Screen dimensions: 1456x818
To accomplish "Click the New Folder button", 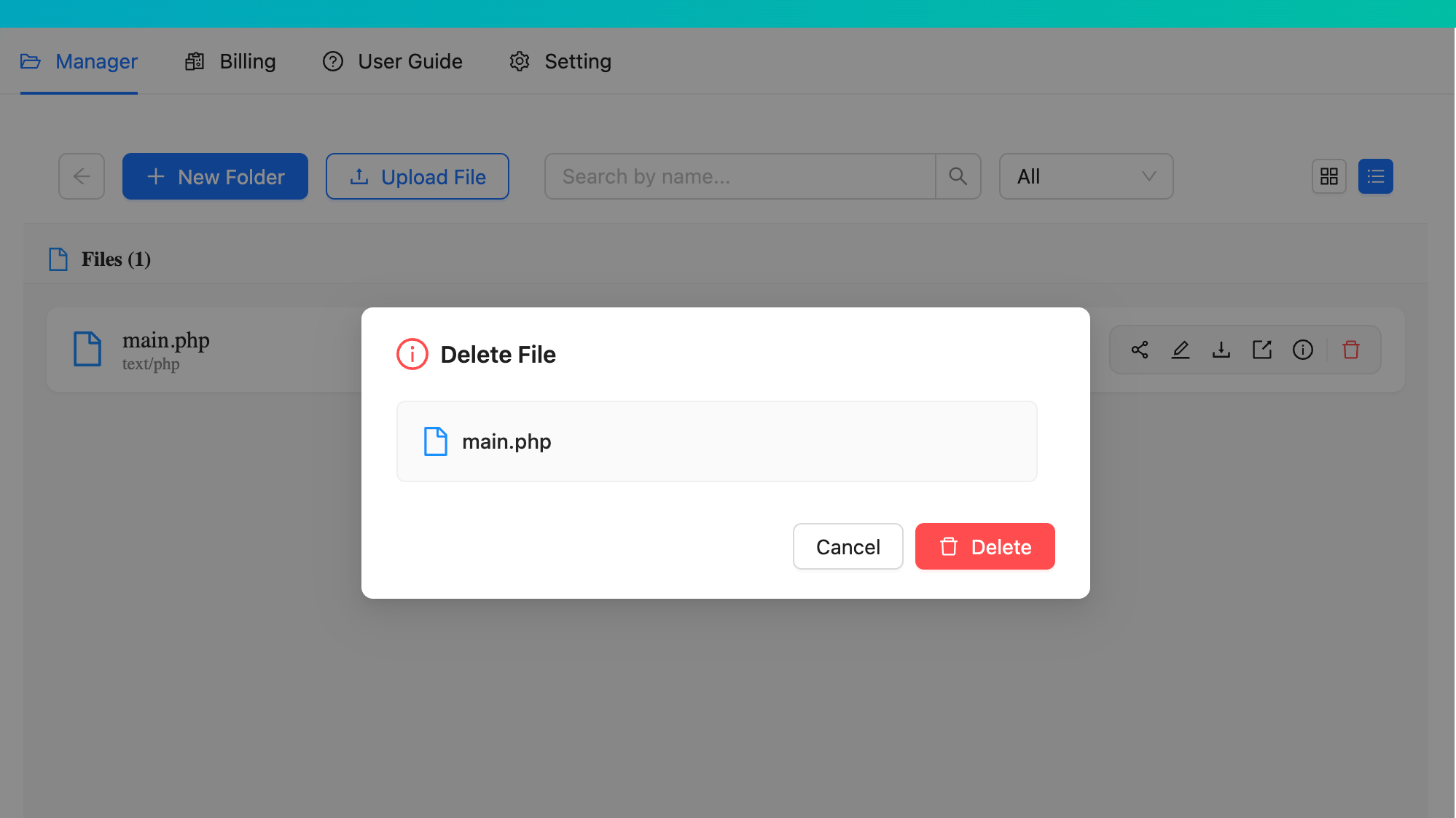I will tap(215, 176).
